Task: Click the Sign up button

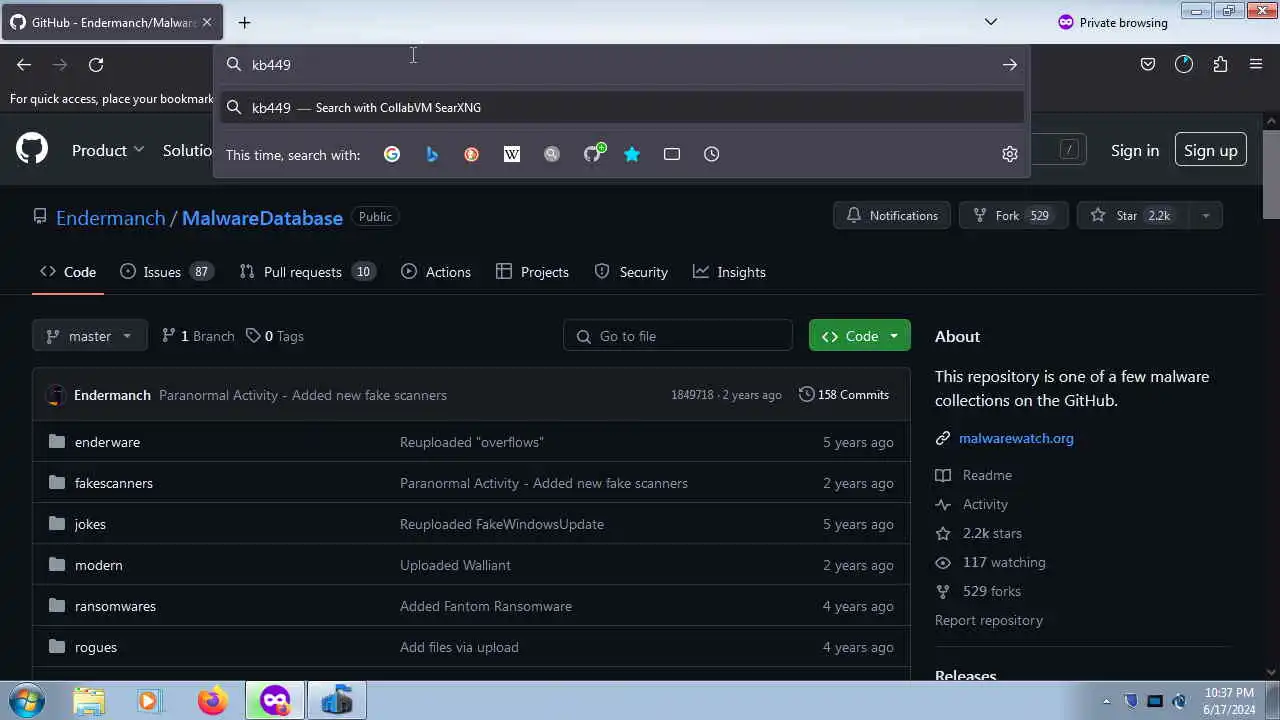Action: click(1211, 150)
